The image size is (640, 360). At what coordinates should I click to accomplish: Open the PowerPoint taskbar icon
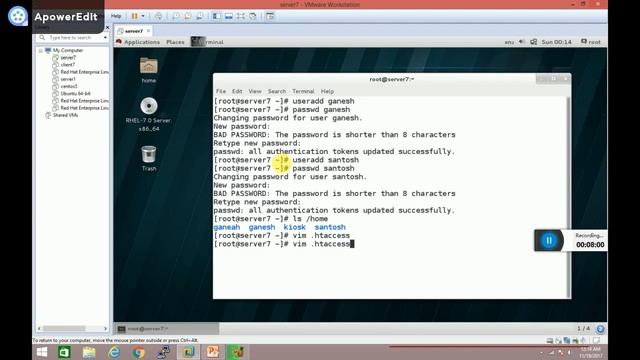(x=213, y=352)
